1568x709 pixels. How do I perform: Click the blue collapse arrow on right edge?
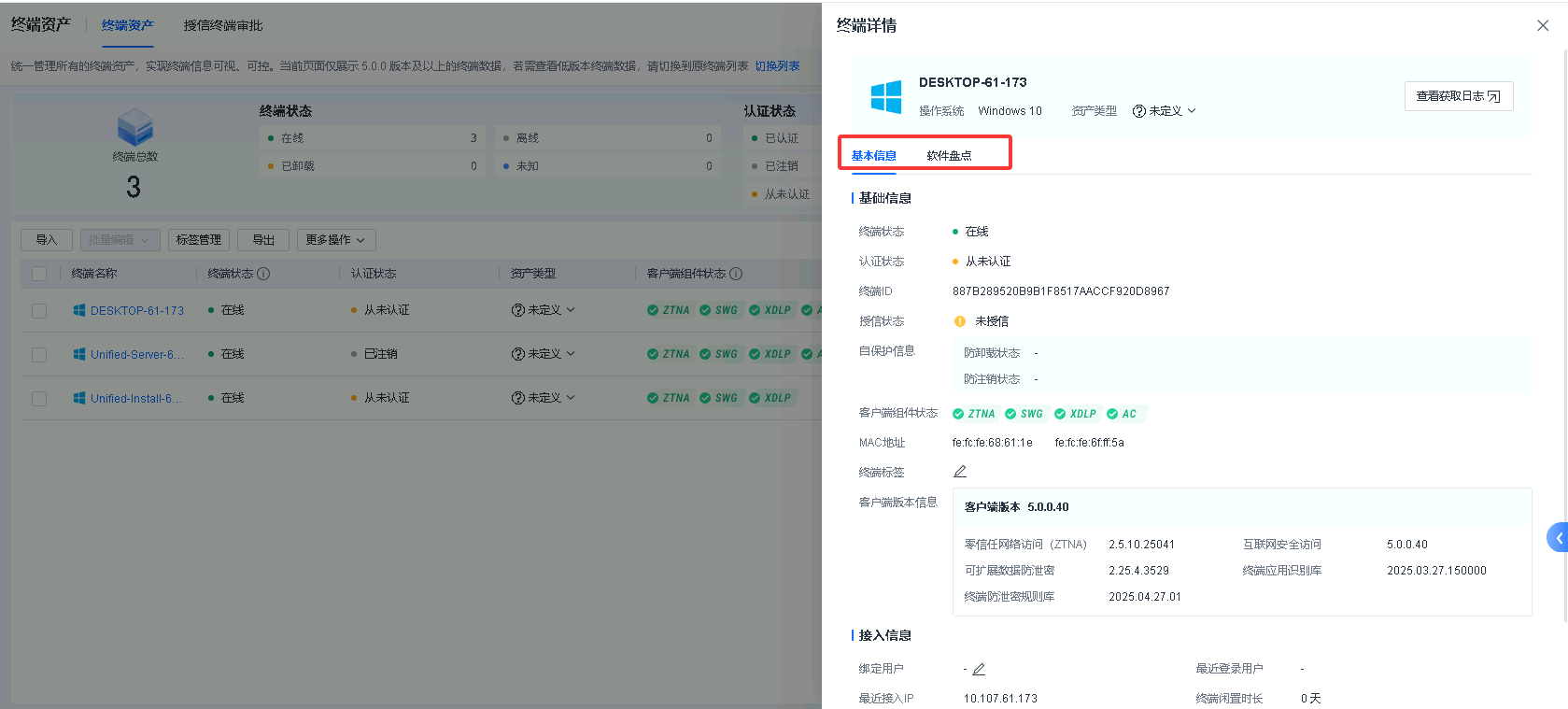click(x=1558, y=538)
